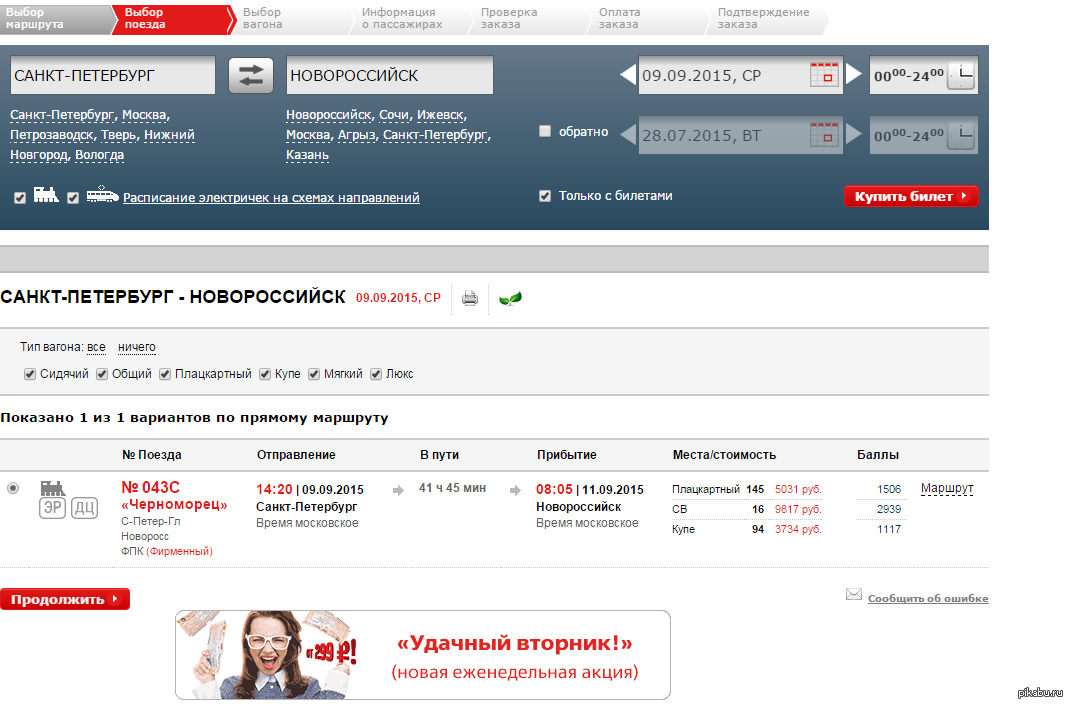This screenshot has height=704, width=1068.
Task: Enable the обратно return trip checkbox
Action: [545, 131]
